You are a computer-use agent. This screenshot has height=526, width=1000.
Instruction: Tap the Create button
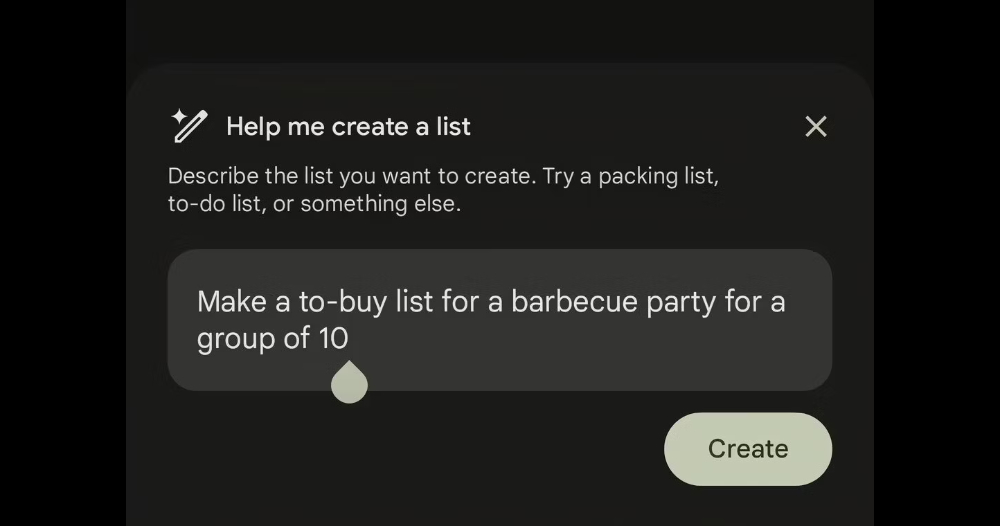click(x=747, y=449)
